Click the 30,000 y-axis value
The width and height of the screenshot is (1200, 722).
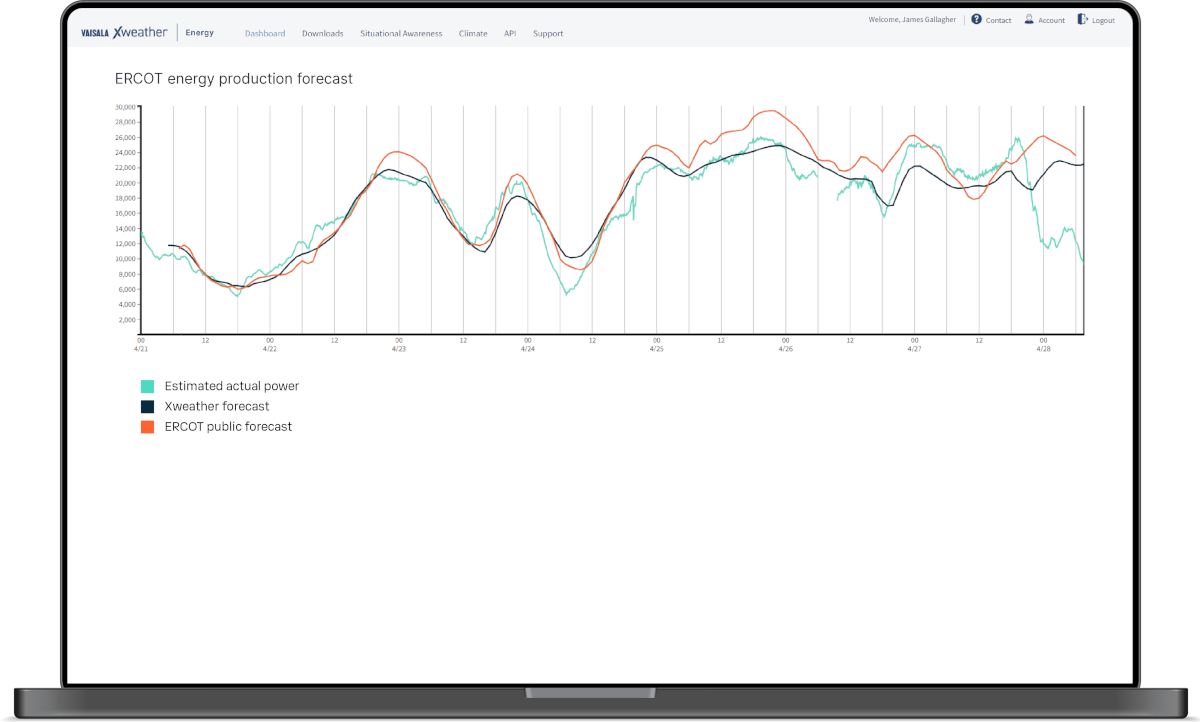(x=125, y=107)
